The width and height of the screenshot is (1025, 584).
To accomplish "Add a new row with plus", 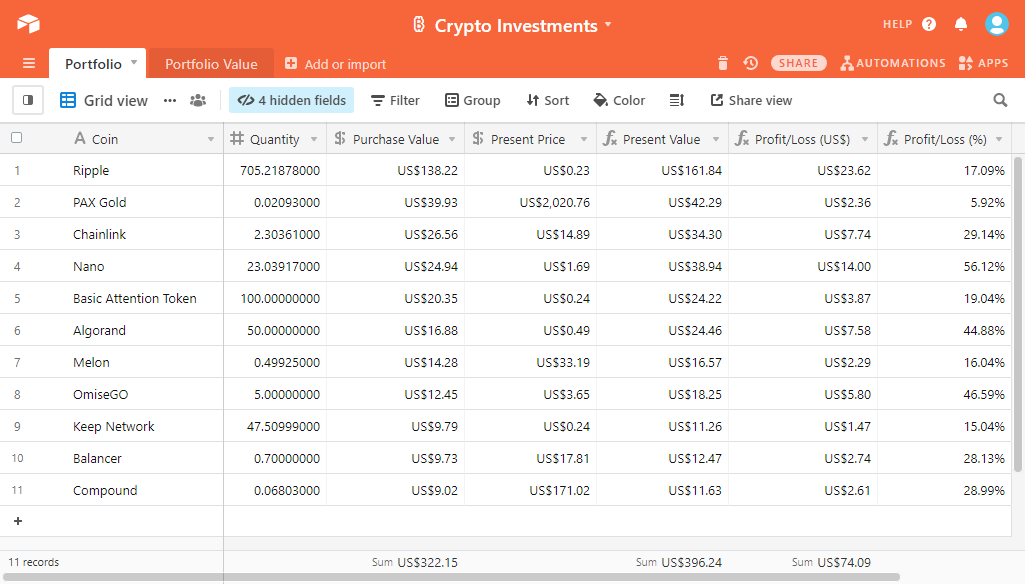I will [x=17, y=521].
